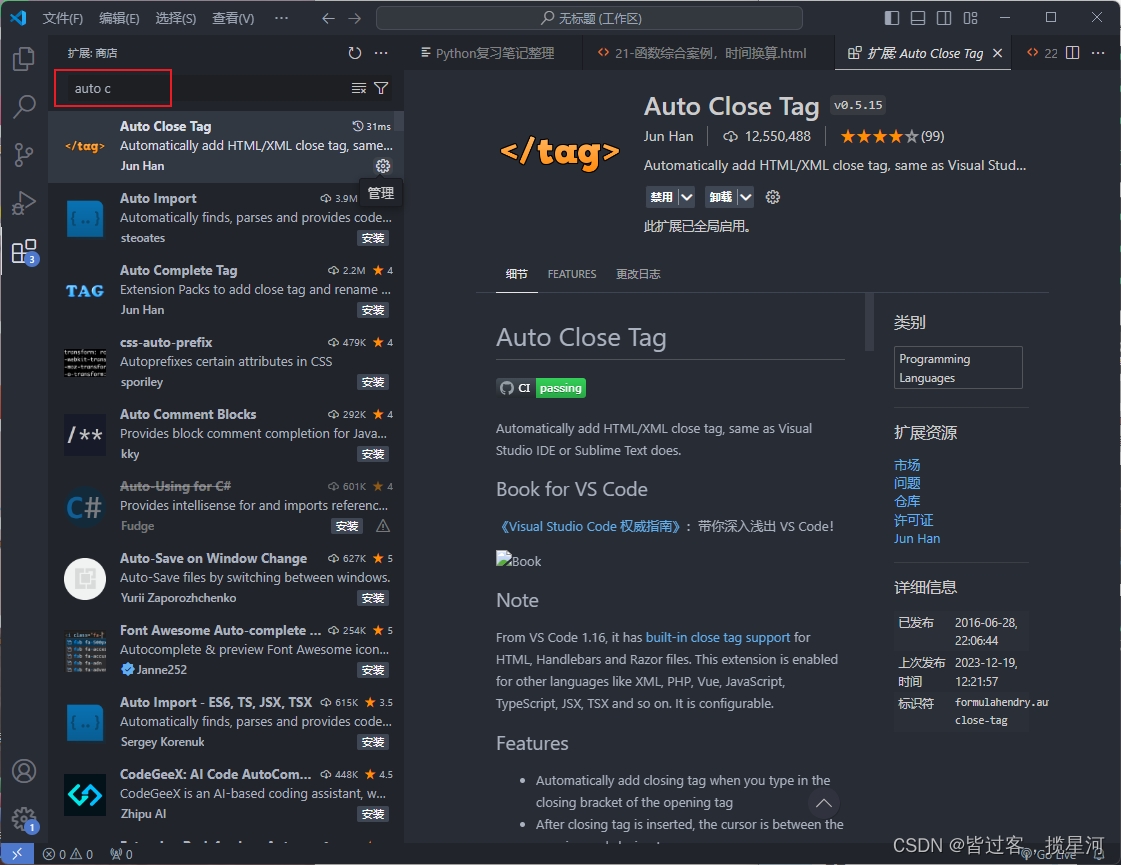Open the 市场 resource link

pos(907,465)
